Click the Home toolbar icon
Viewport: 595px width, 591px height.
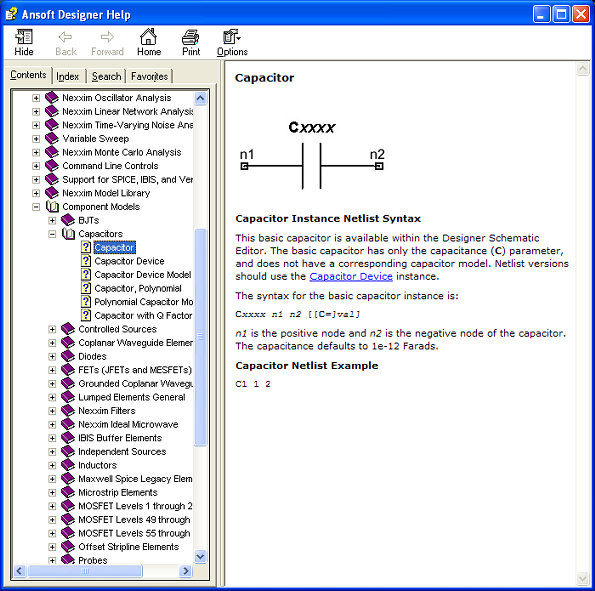click(x=148, y=37)
